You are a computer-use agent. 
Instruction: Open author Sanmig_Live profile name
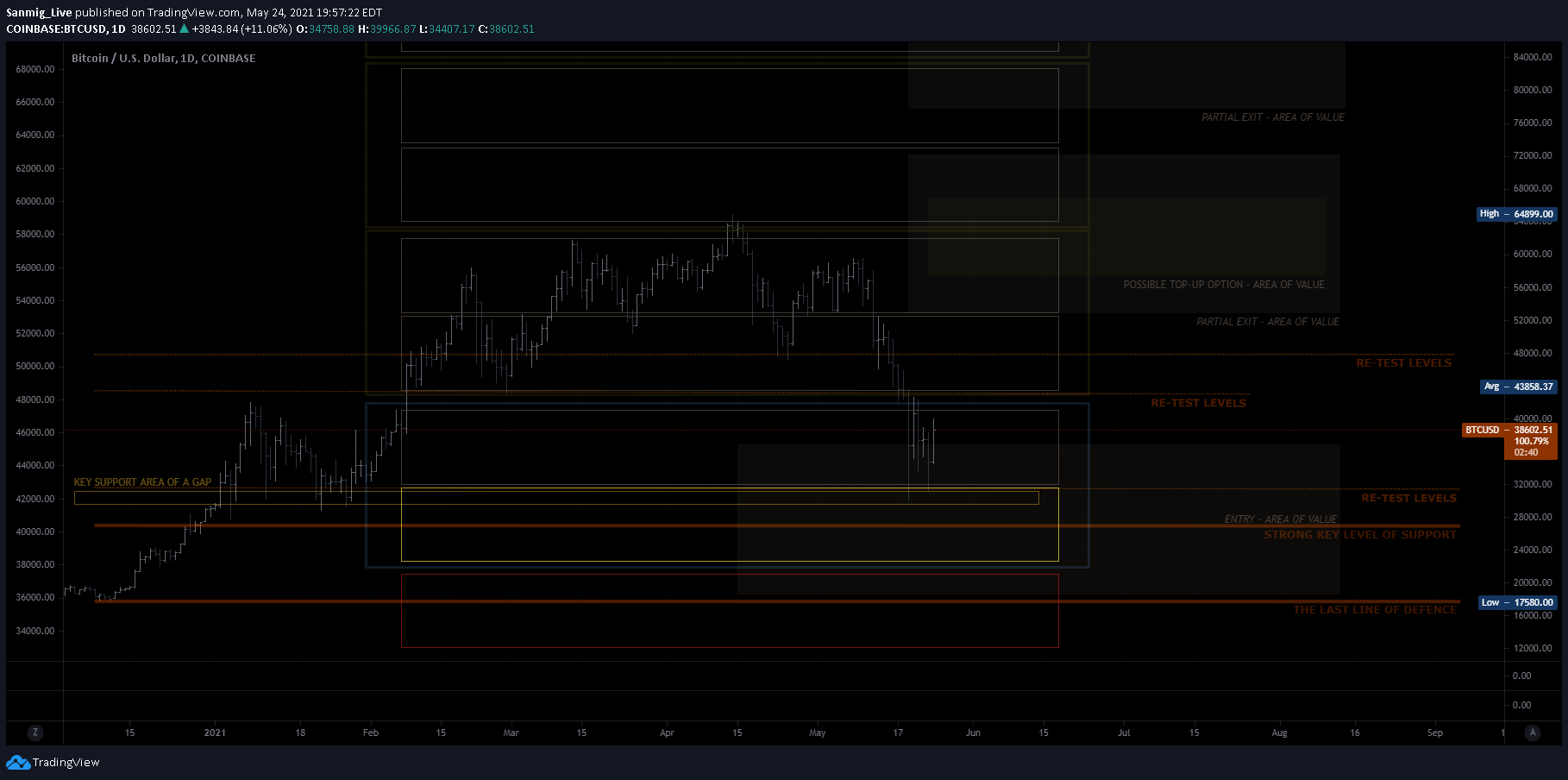[x=39, y=13]
